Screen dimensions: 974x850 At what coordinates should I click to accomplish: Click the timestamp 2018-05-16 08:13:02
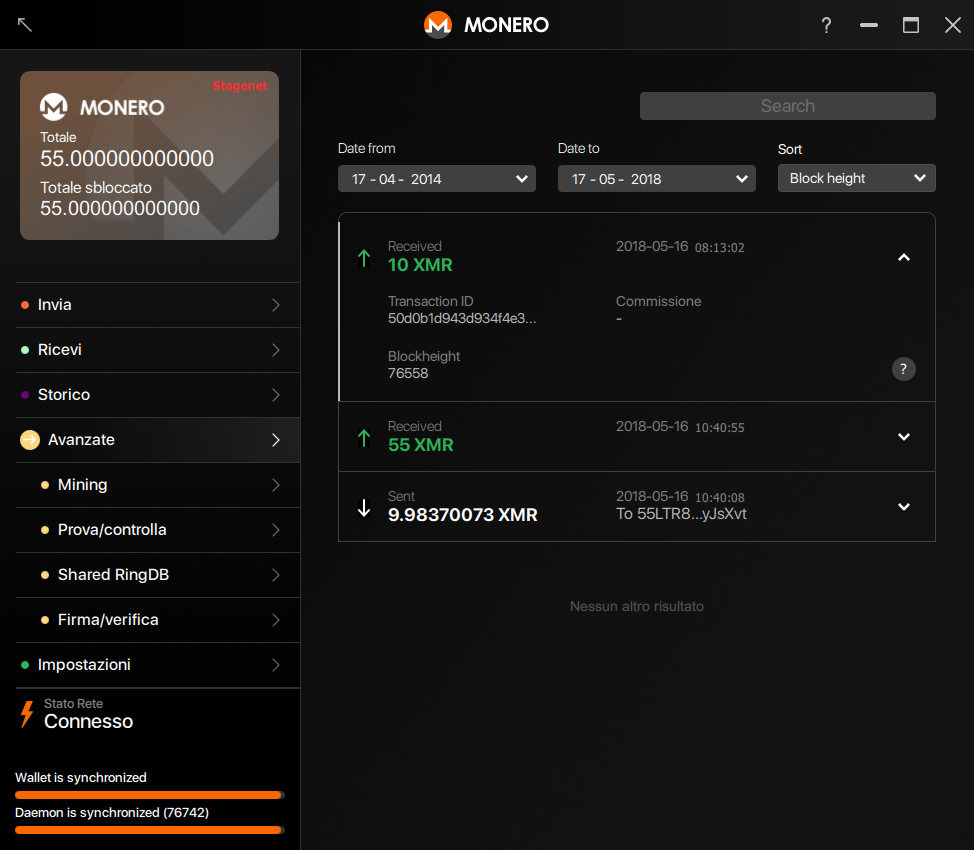pyautogui.click(x=680, y=247)
